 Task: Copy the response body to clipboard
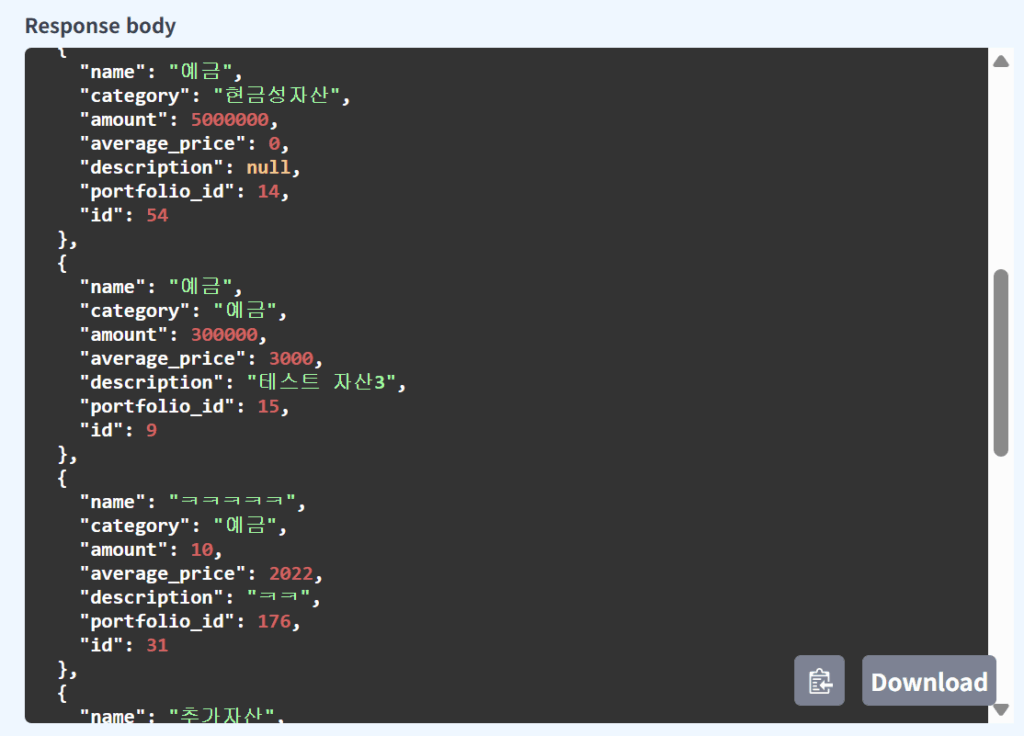tap(819, 681)
